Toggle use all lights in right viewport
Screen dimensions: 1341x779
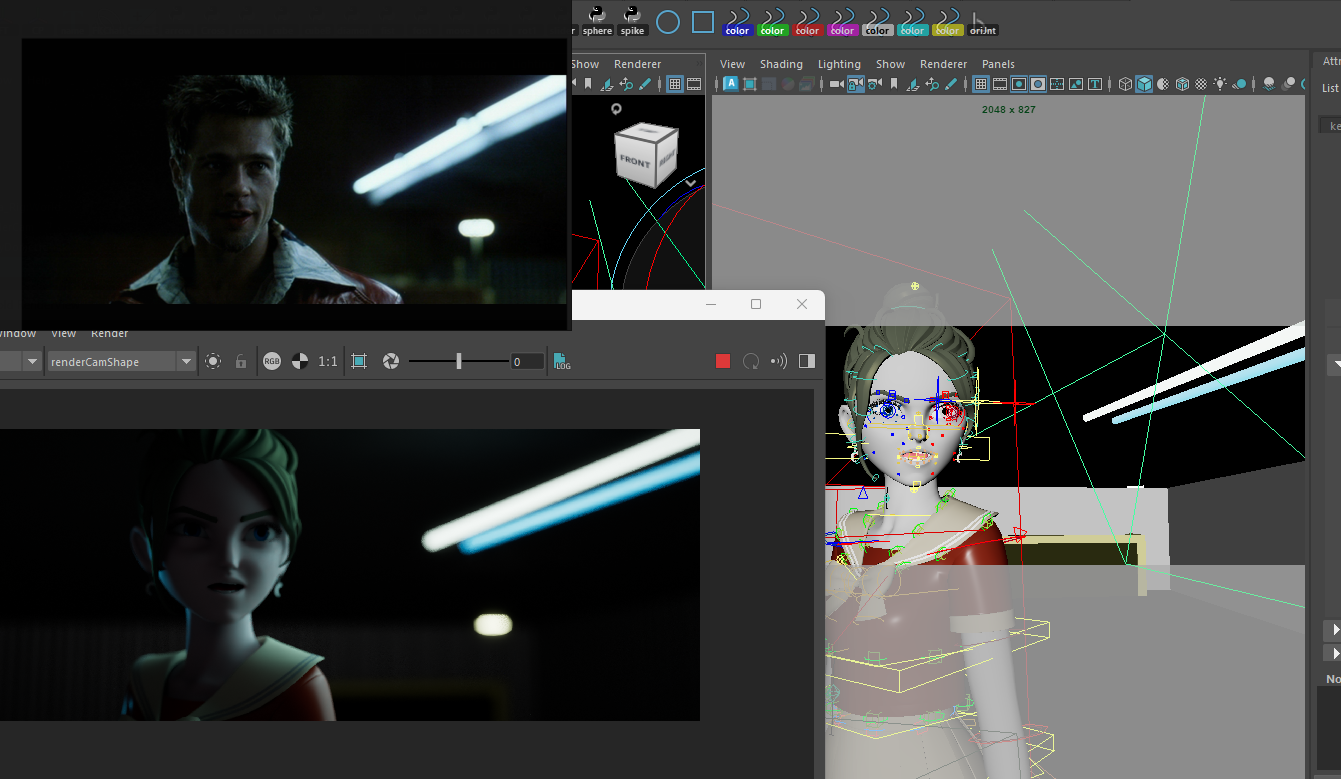click(1221, 84)
